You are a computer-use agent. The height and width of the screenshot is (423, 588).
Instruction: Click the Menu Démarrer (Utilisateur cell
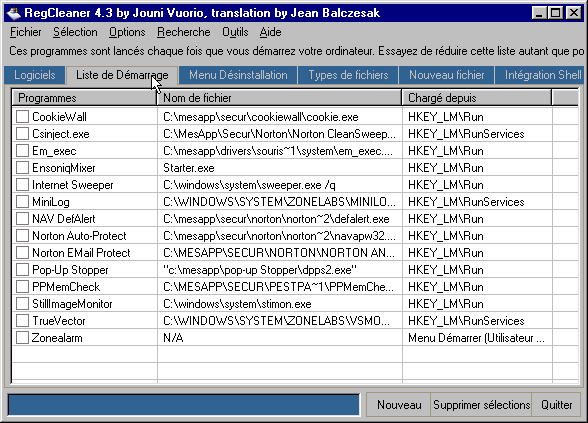pyautogui.click(x=476, y=338)
